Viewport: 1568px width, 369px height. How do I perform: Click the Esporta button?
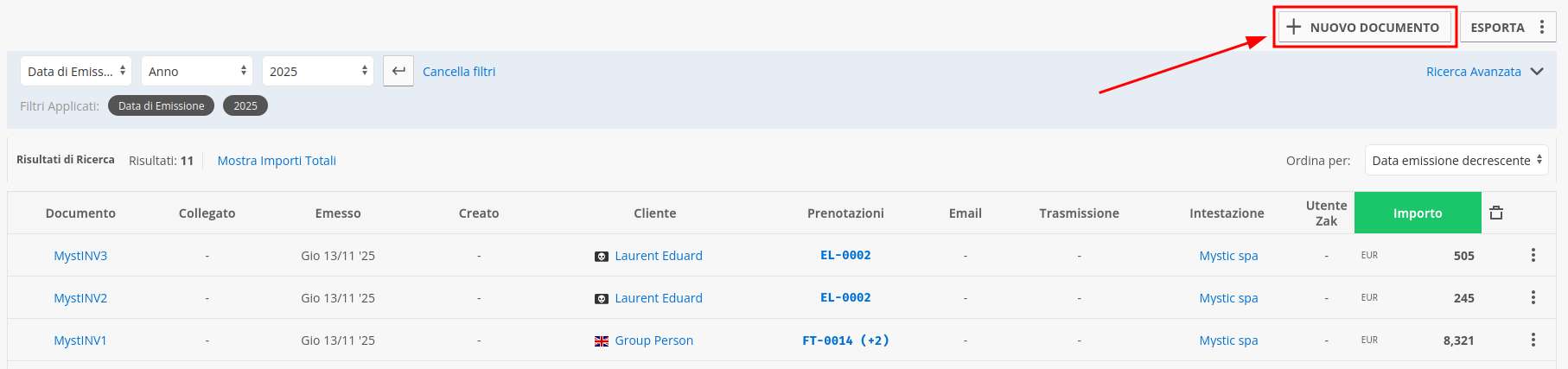[1497, 27]
